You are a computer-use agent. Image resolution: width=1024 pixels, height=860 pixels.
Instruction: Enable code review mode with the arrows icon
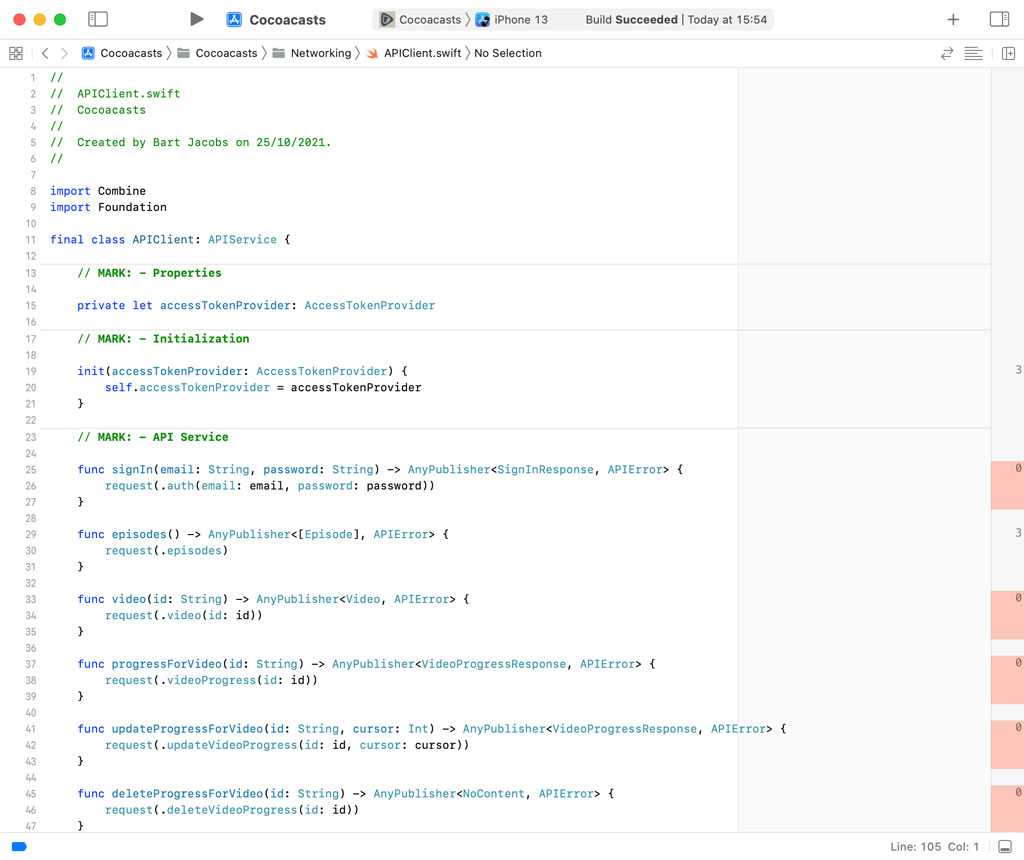coord(947,53)
